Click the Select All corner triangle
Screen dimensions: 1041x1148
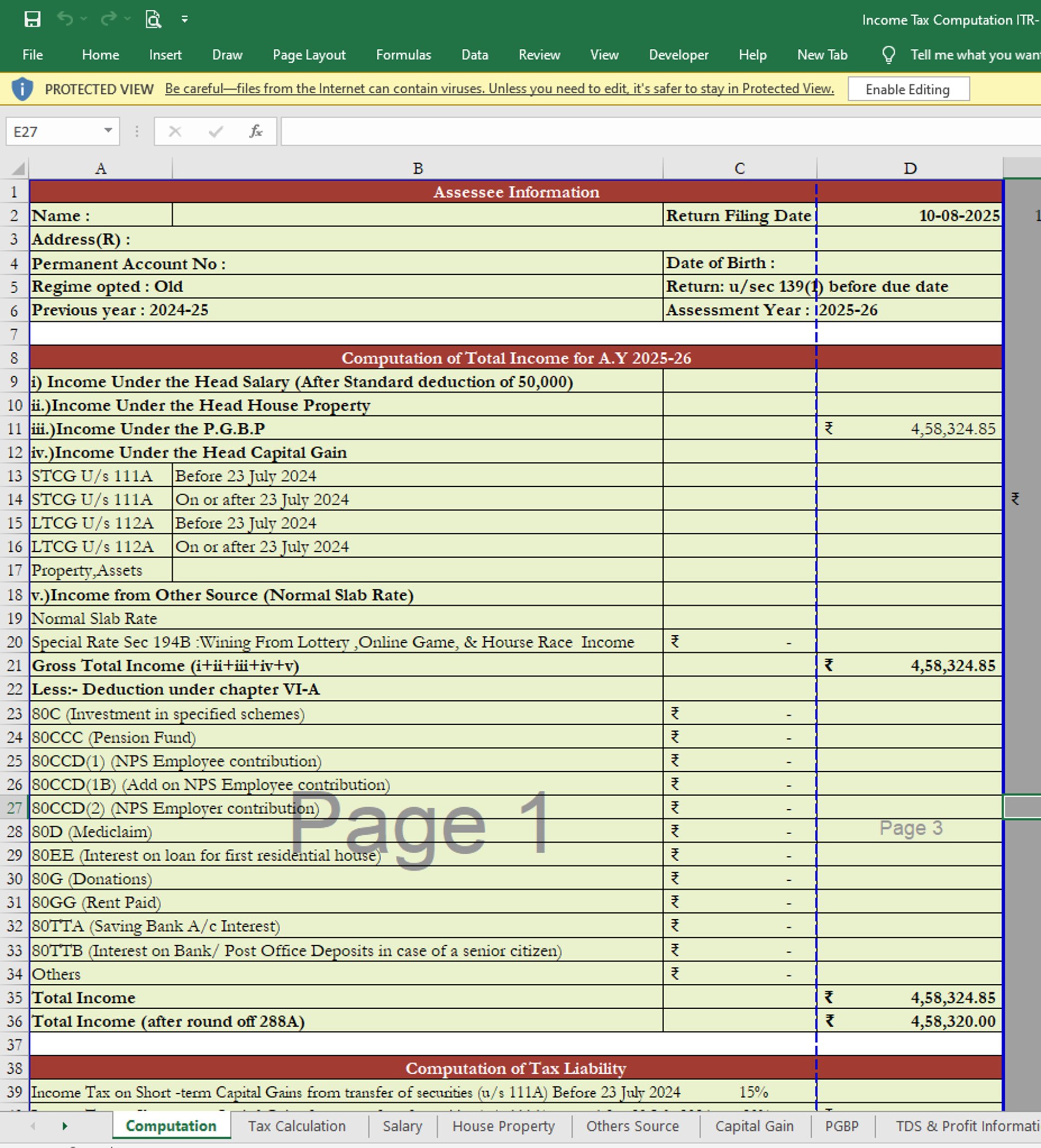[x=18, y=169]
